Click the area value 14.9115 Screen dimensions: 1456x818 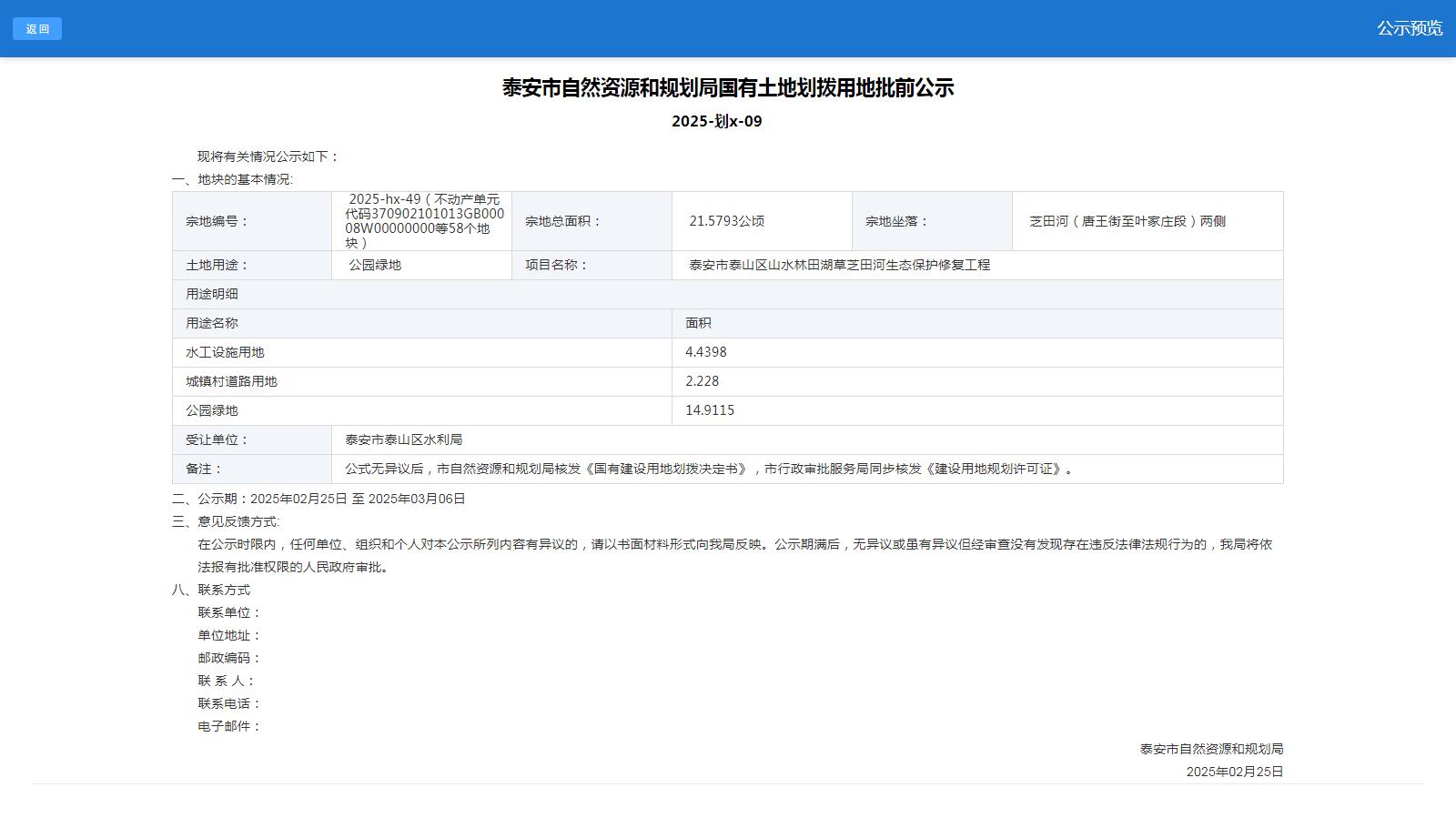[x=710, y=410]
